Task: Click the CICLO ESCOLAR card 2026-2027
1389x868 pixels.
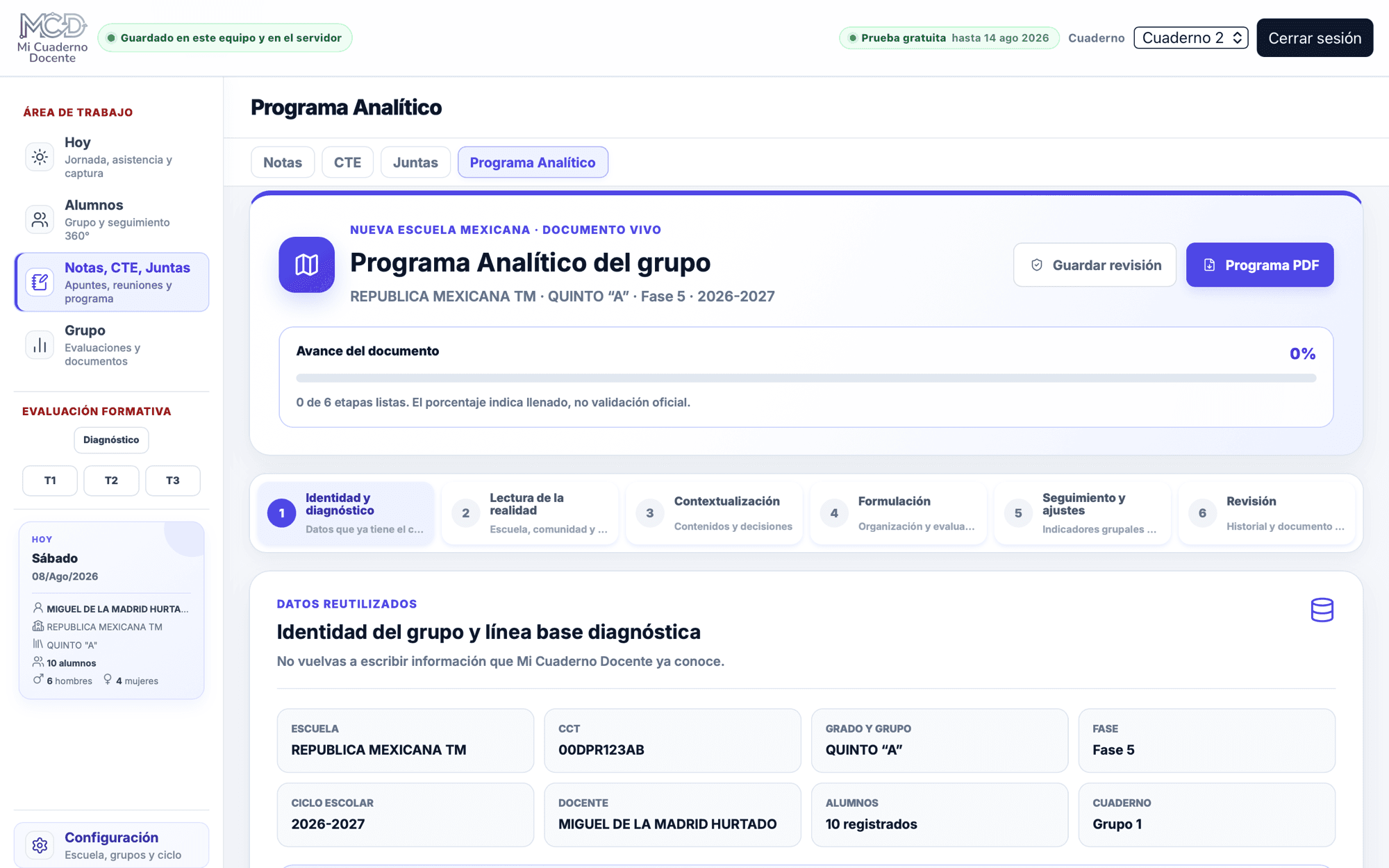Action: pyautogui.click(x=406, y=815)
